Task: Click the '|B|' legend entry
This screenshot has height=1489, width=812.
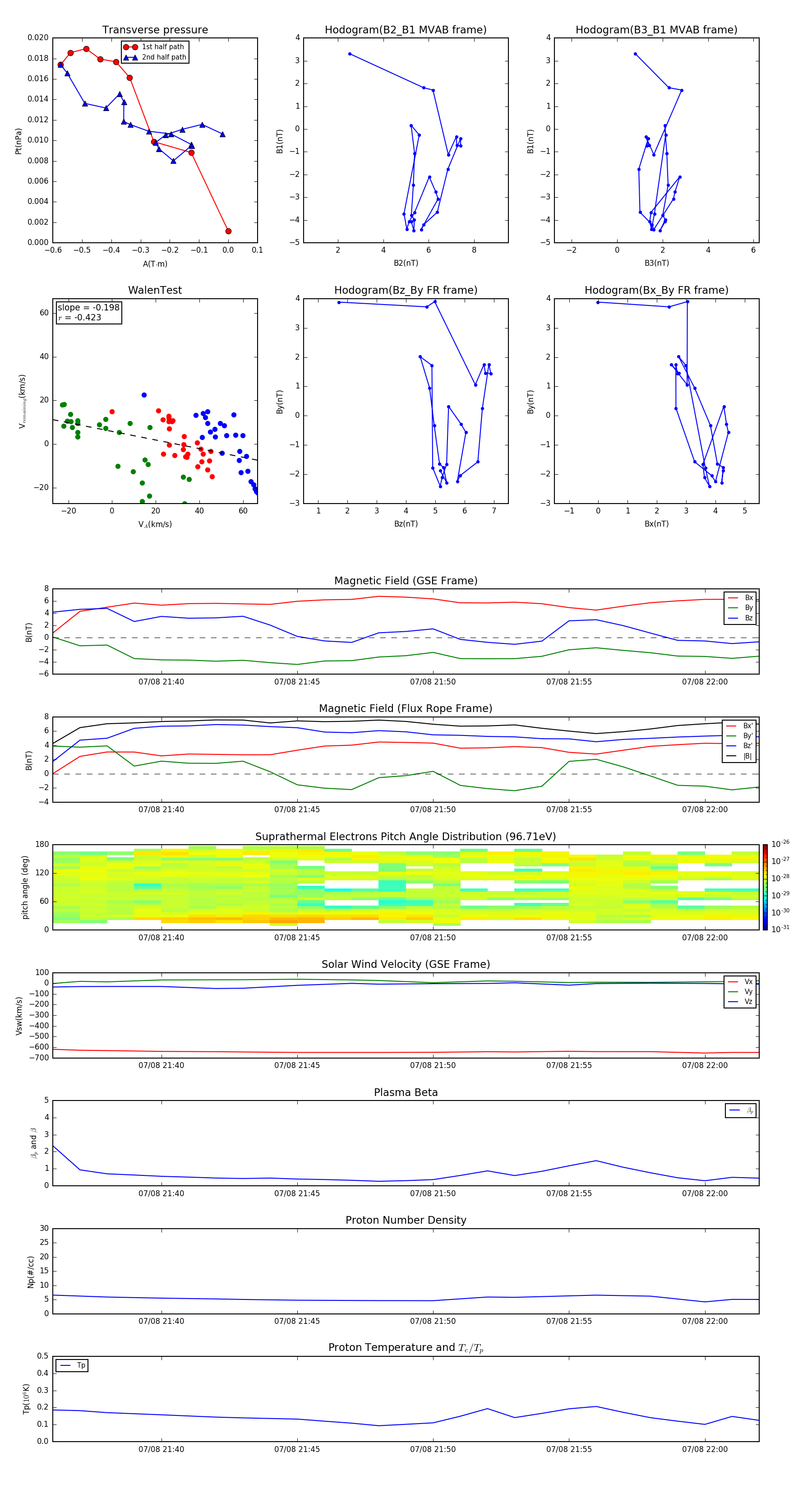Action: [739, 756]
